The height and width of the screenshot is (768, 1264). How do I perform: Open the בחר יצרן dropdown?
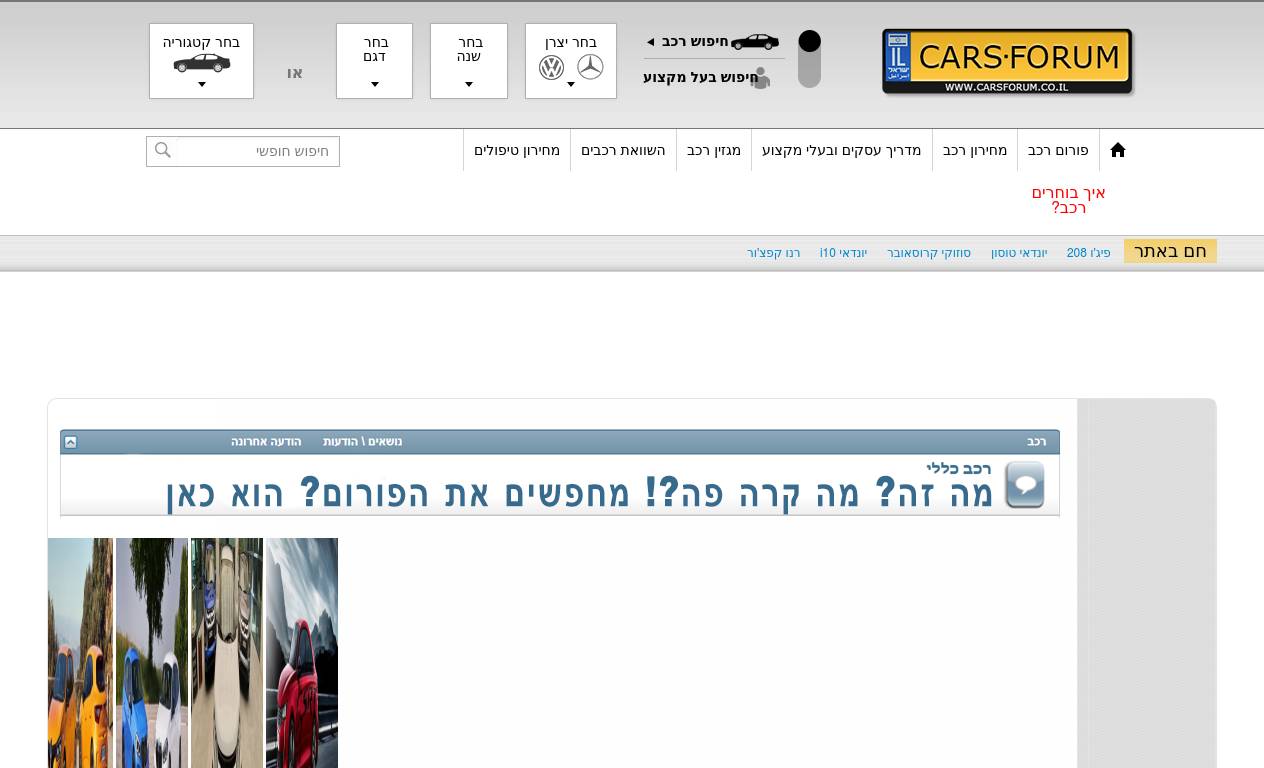click(571, 61)
